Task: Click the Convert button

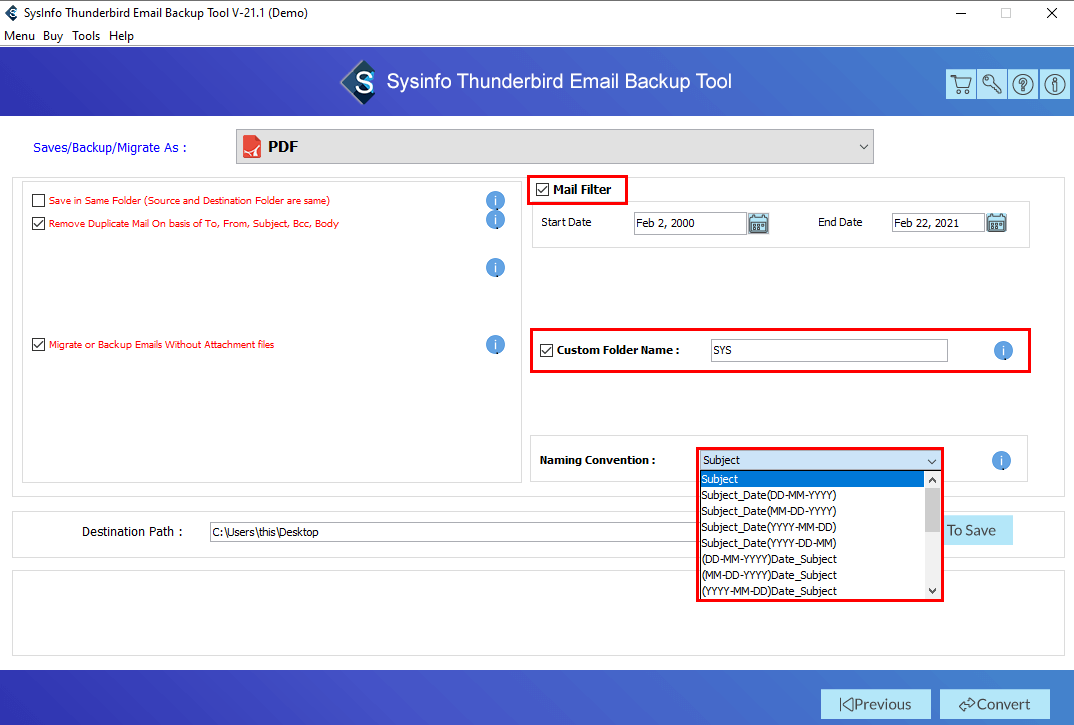Action: [994, 704]
